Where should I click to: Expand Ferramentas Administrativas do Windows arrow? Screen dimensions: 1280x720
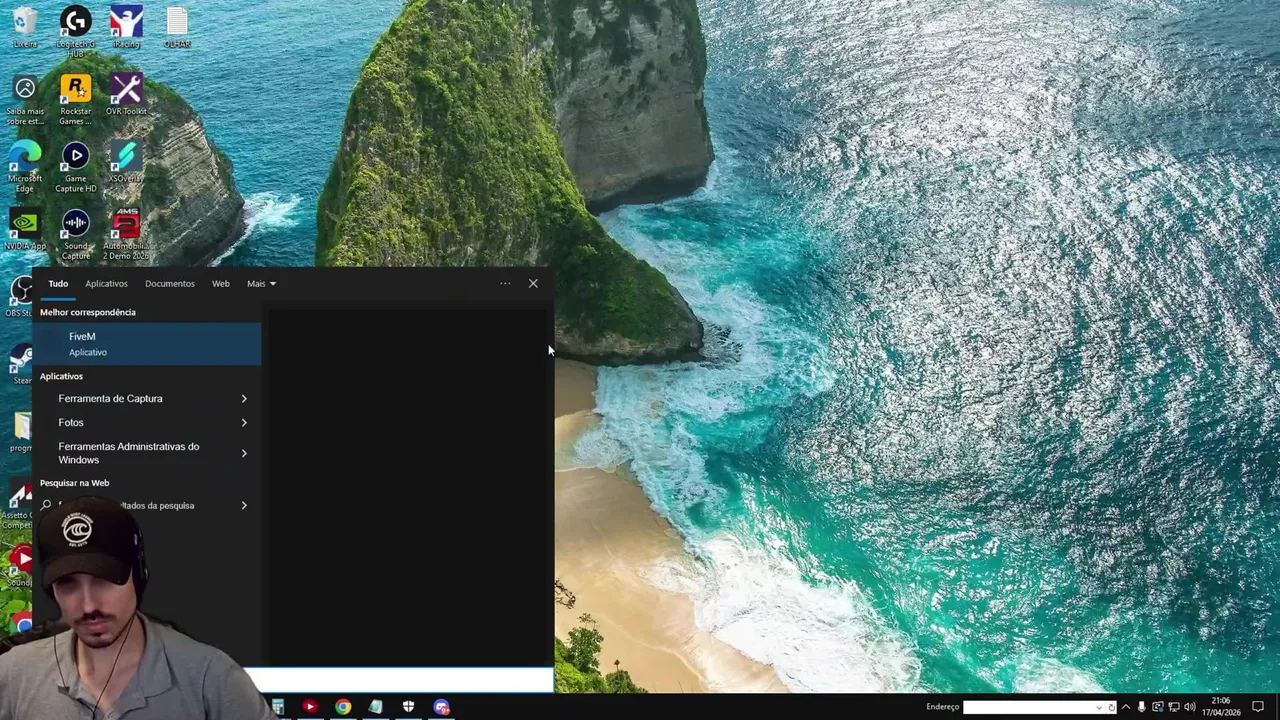(244, 454)
